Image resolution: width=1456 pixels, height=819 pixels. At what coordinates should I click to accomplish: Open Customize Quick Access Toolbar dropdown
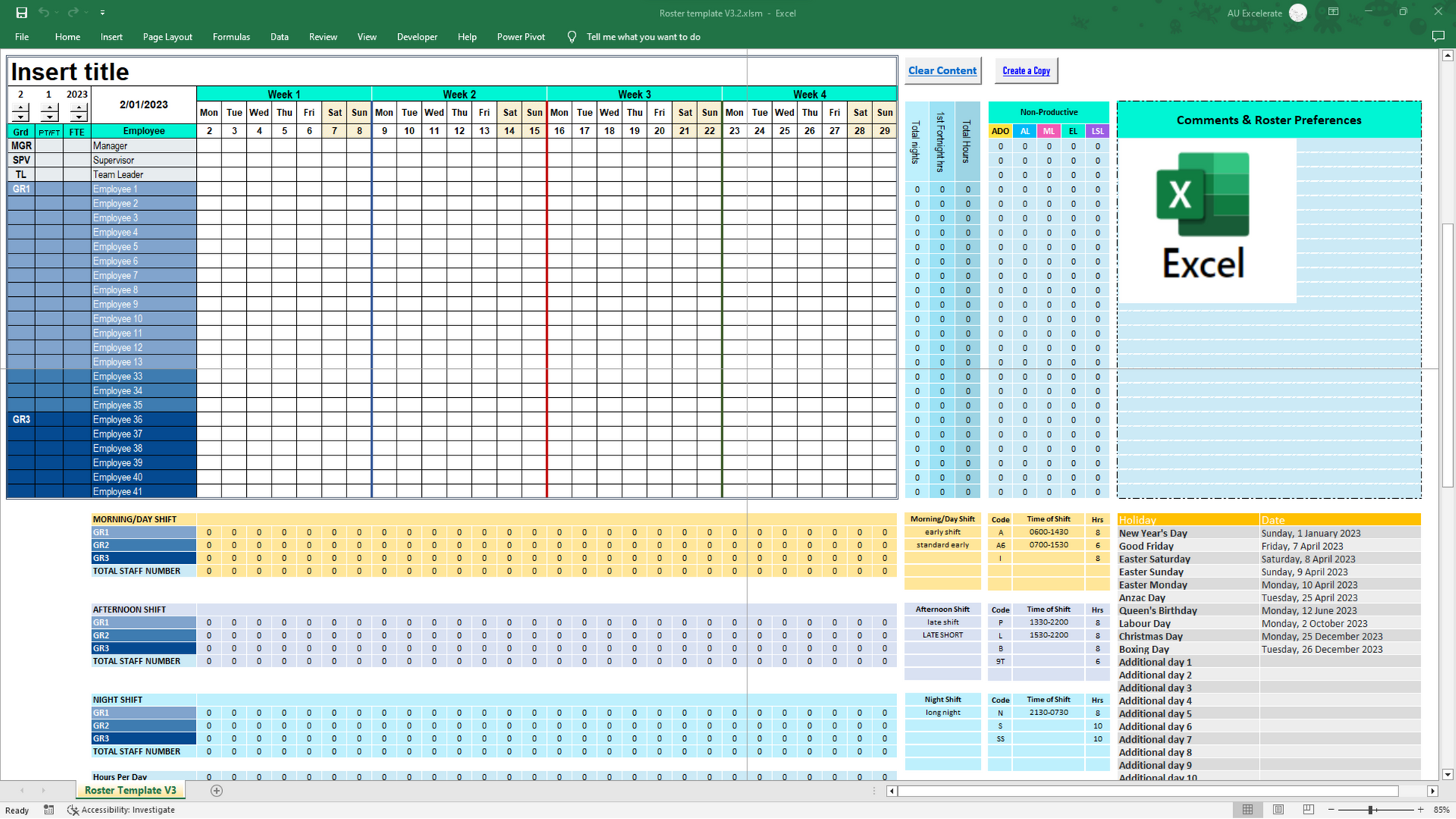coord(103,13)
